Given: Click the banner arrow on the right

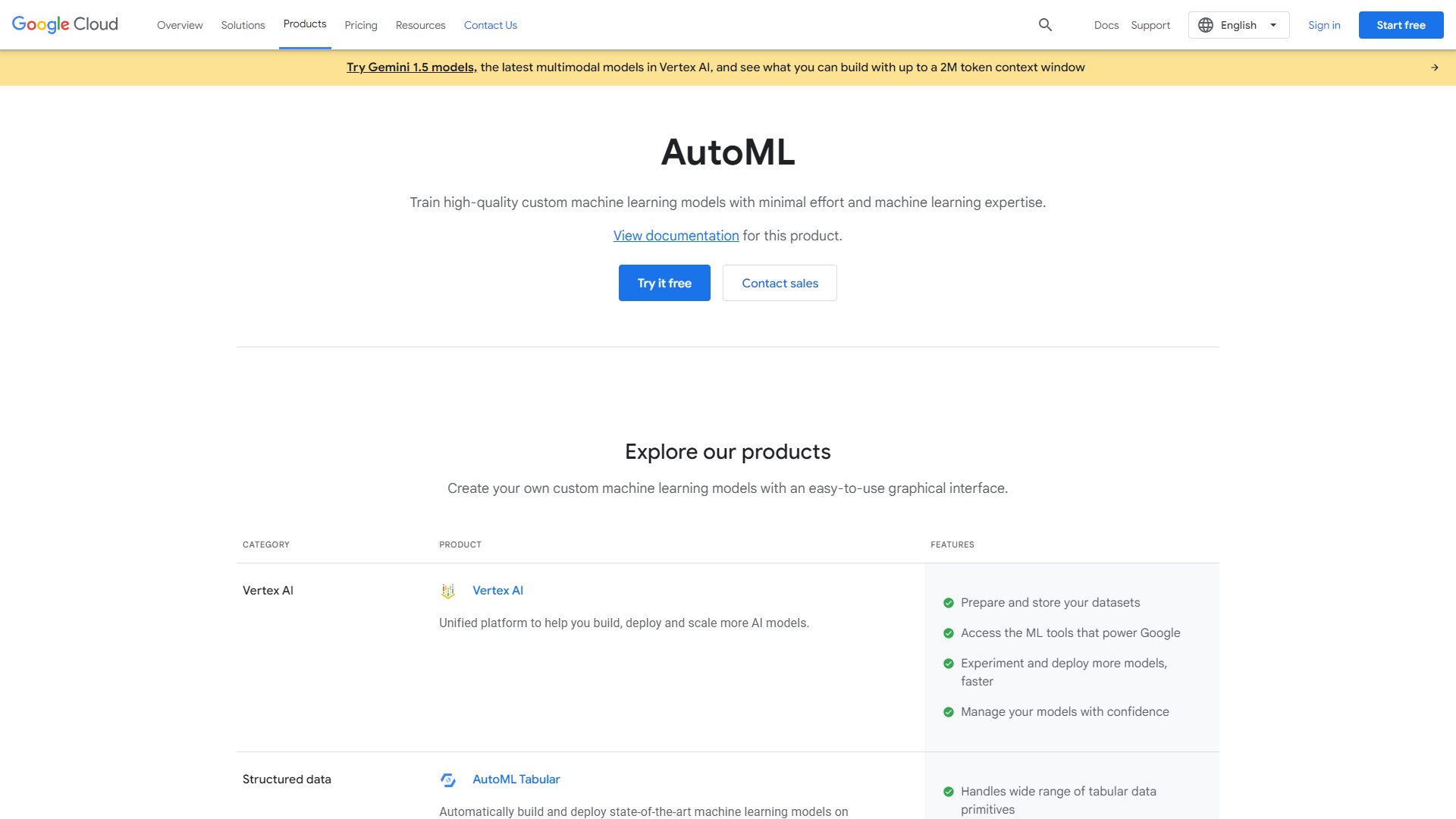Looking at the screenshot, I should pos(1434,67).
